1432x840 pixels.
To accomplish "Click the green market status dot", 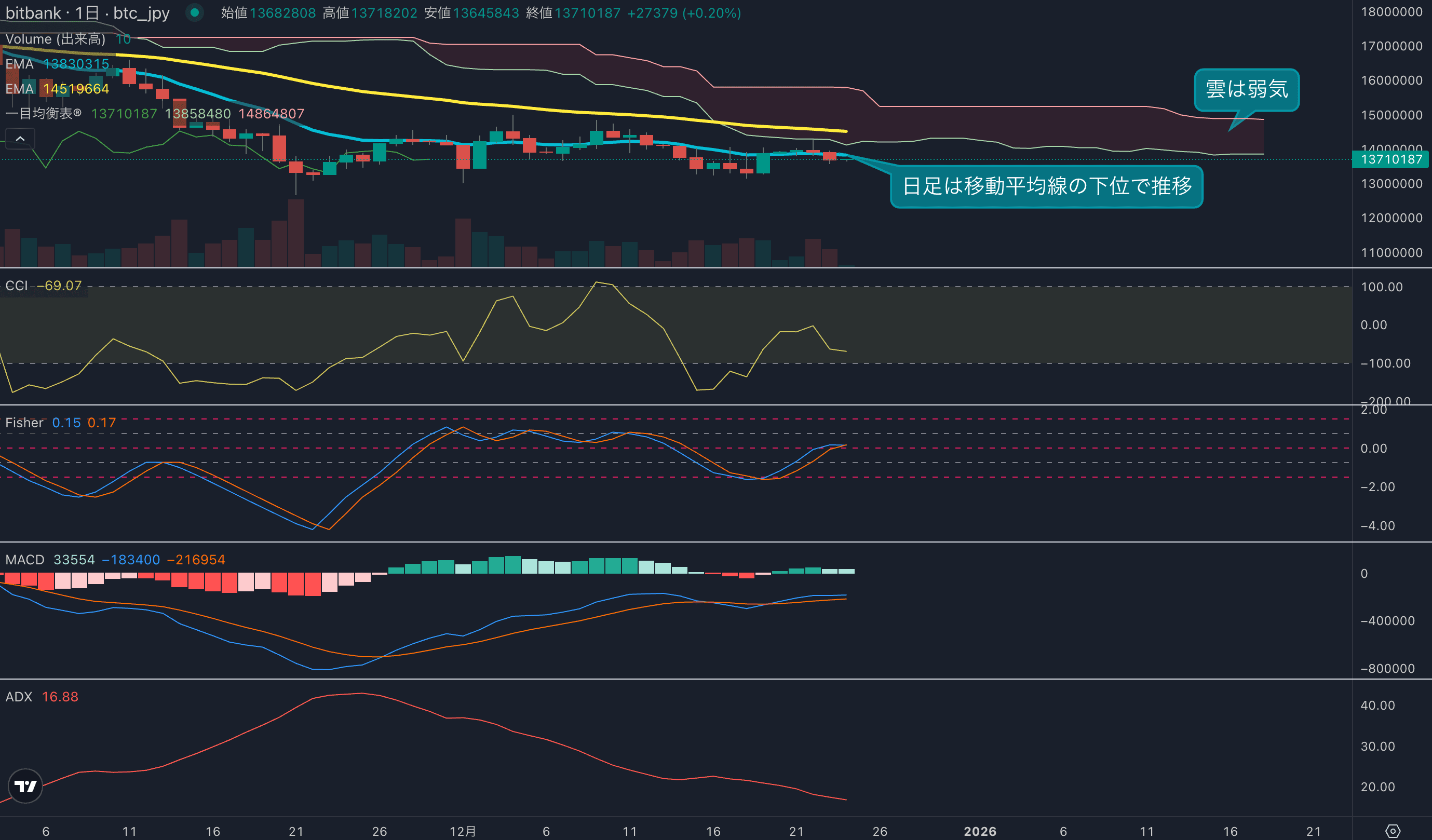I will pos(194,12).
